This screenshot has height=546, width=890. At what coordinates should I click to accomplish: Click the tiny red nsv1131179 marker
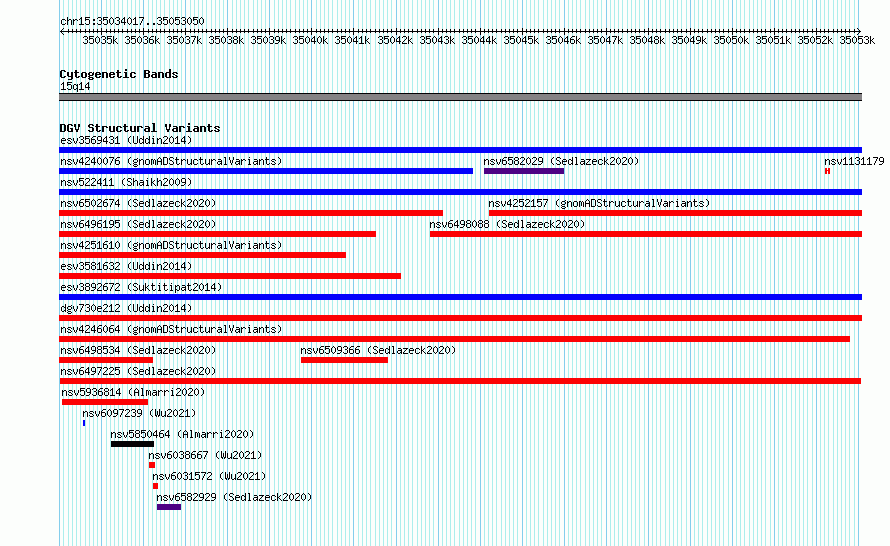point(828,171)
